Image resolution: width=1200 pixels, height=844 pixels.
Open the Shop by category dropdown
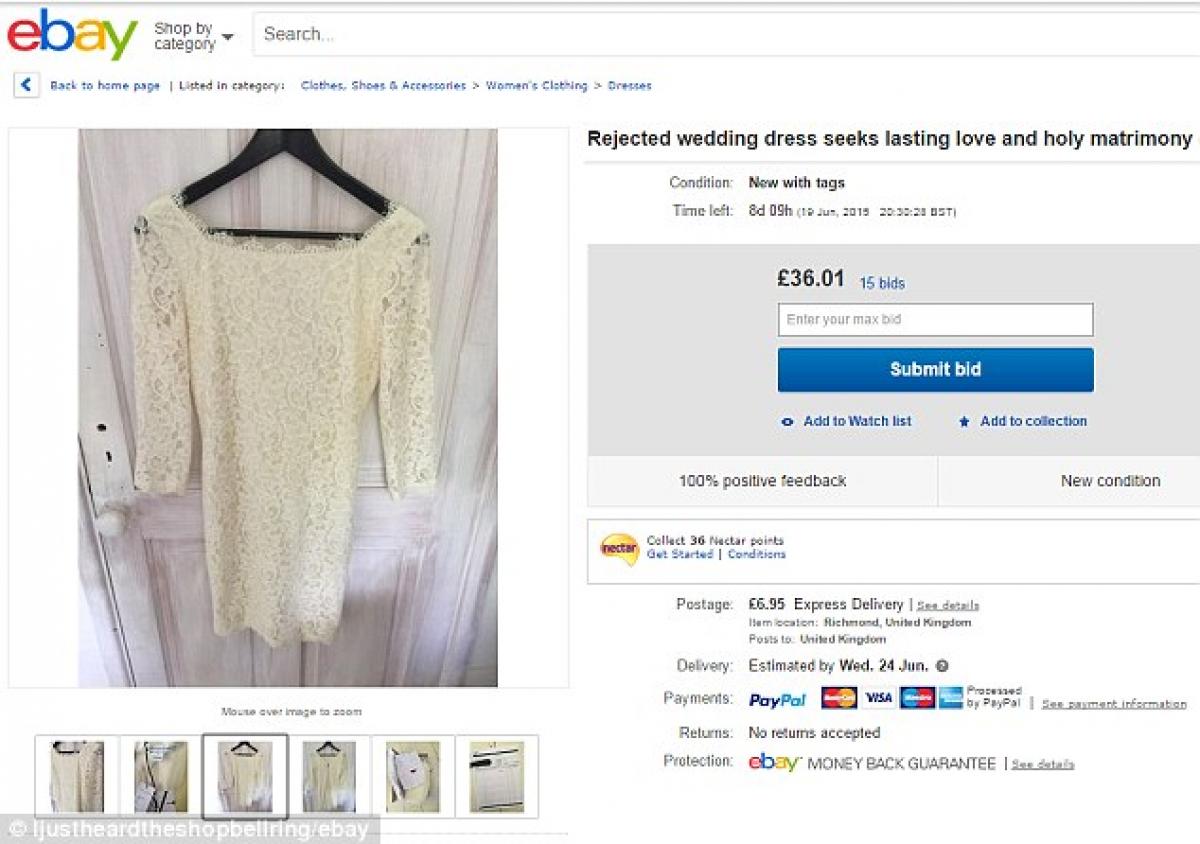point(193,37)
